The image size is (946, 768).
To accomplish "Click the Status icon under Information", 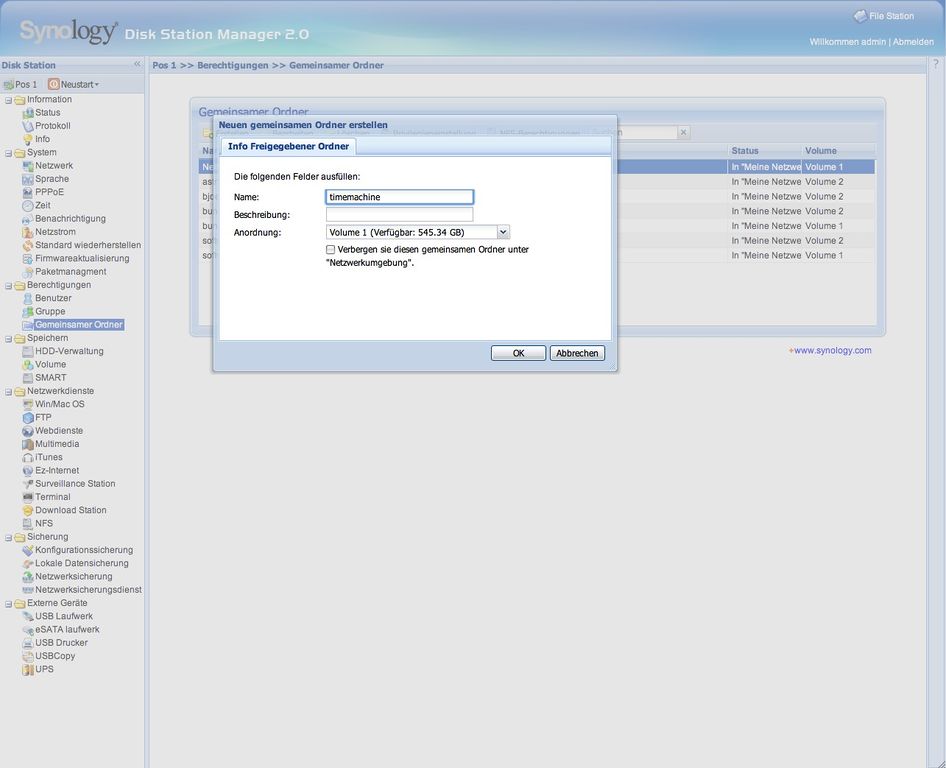I will (28, 113).
